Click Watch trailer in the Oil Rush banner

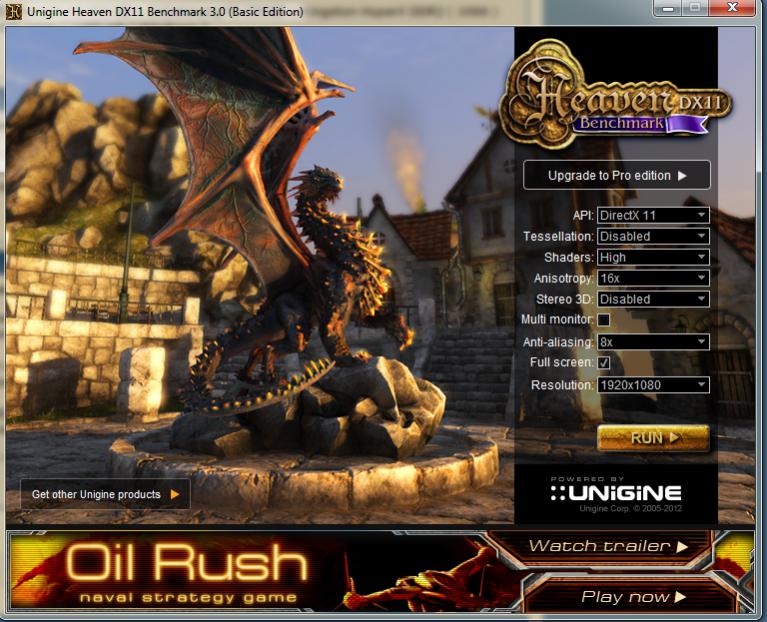tap(608, 546)
